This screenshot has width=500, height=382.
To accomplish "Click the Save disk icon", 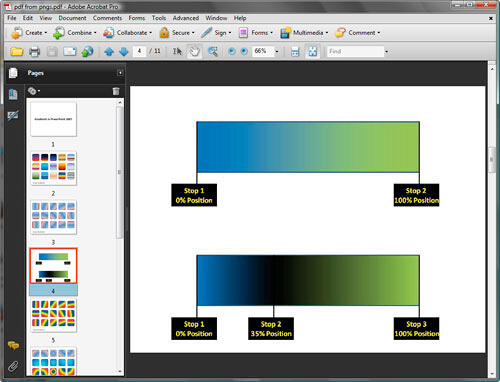I will coord(52,51).
